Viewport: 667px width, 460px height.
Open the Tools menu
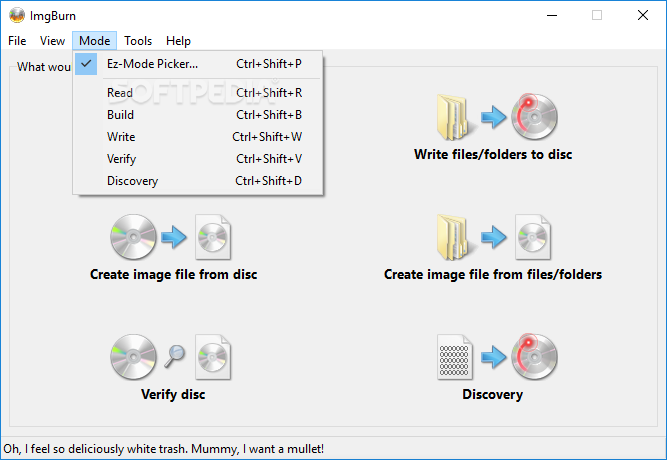138,41
